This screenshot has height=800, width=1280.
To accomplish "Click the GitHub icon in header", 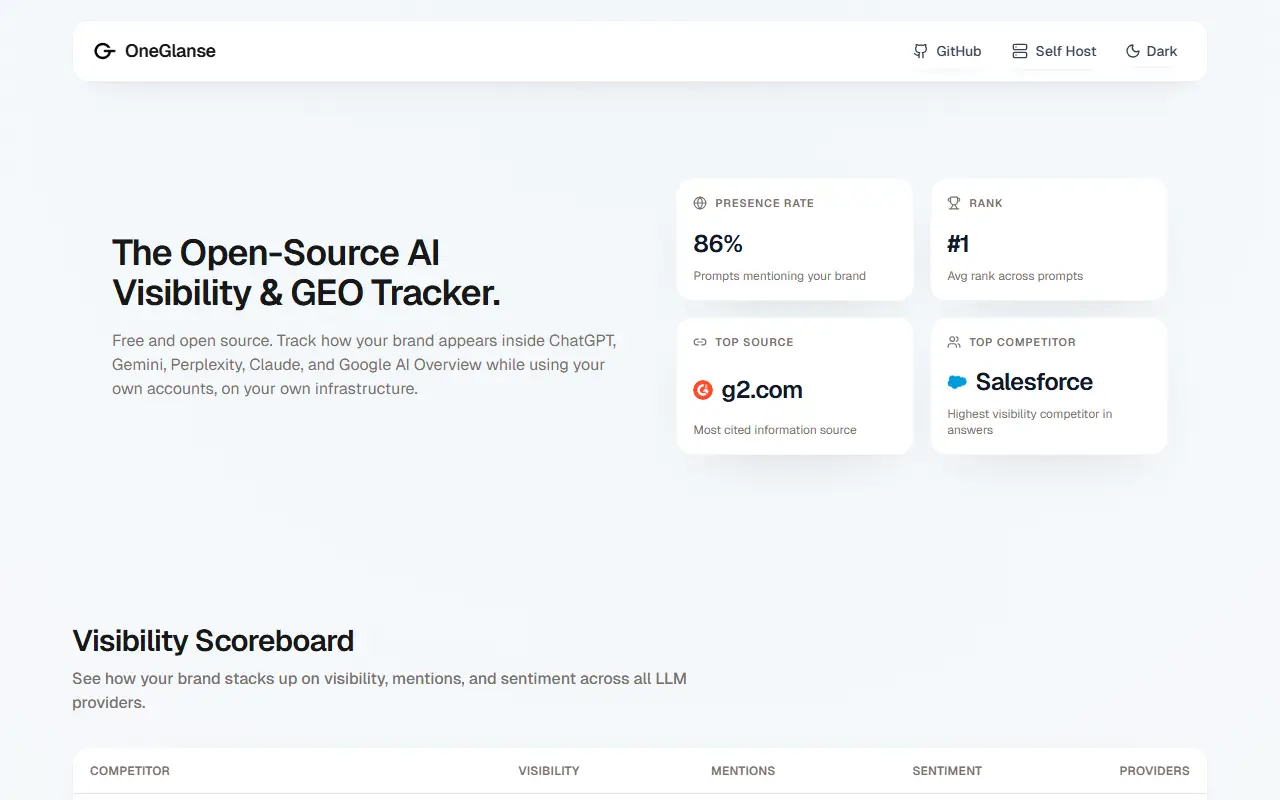I will pyautogui.click(x=921, y=51).
